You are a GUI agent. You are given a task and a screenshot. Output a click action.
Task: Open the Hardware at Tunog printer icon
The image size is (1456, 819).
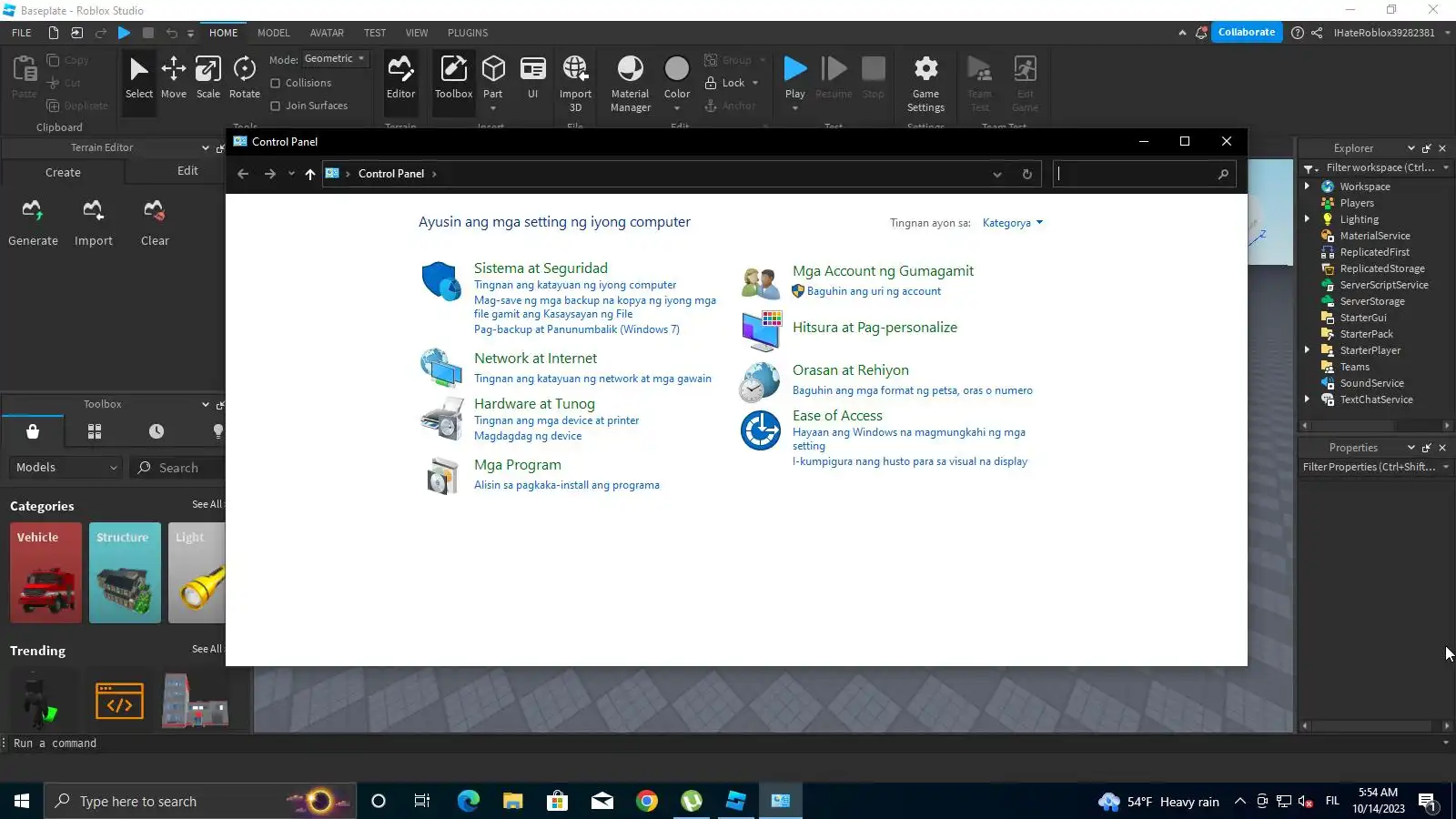(x=441, y=420)
